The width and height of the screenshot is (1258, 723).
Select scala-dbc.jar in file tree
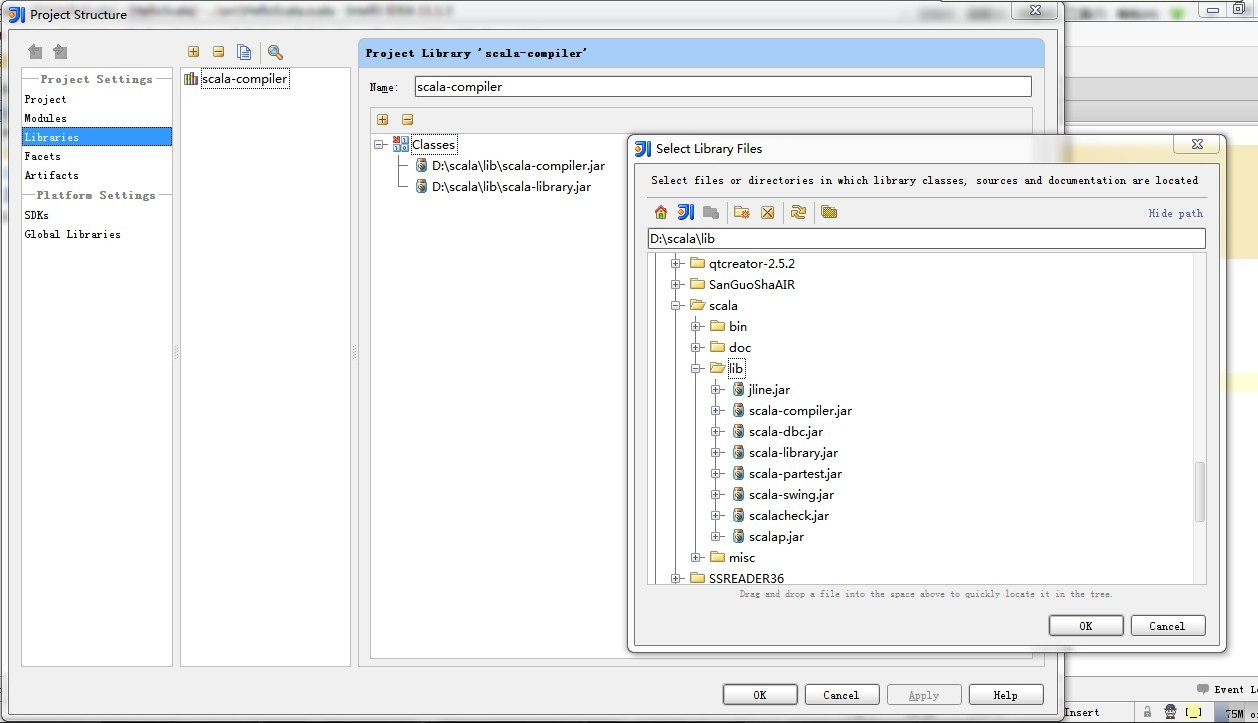click(x=785, y=432)
